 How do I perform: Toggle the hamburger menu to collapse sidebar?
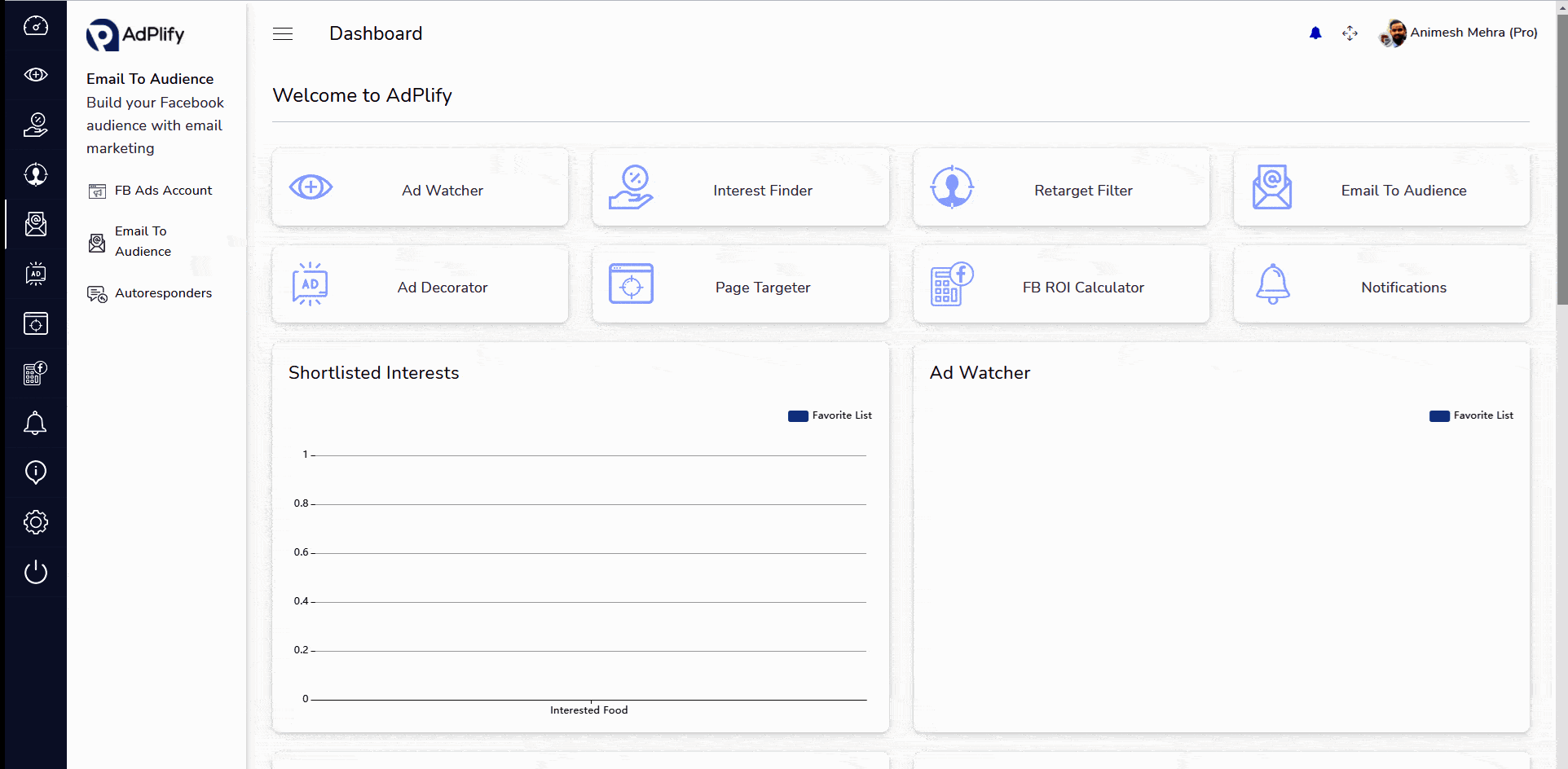[283, 33]
